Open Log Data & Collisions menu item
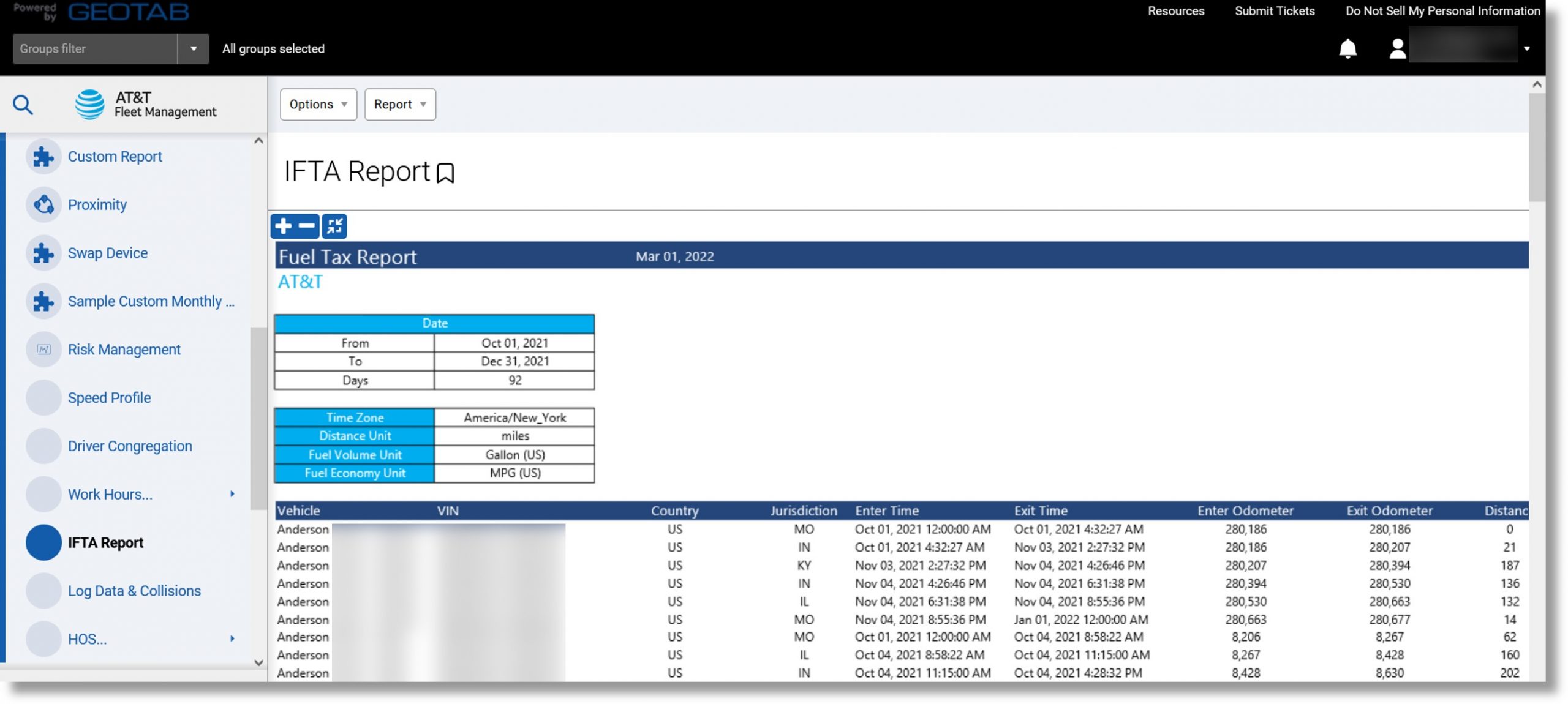 tap(134, 591)
